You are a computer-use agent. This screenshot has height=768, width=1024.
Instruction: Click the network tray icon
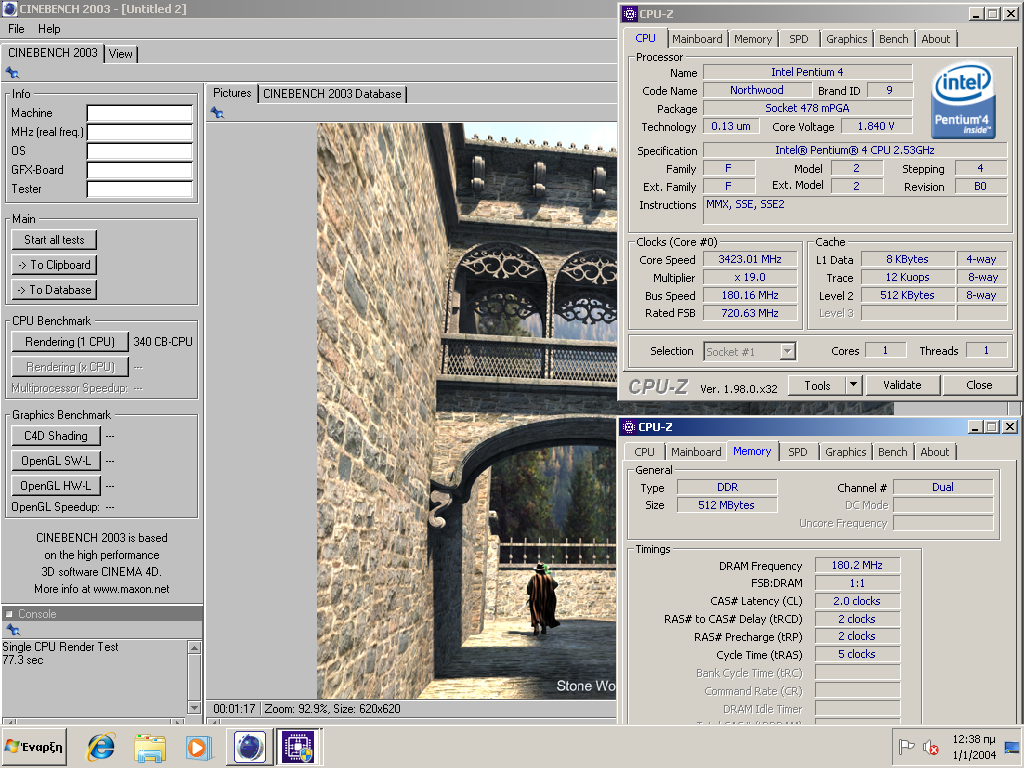pyautogui.click(x=1012, y=747)
